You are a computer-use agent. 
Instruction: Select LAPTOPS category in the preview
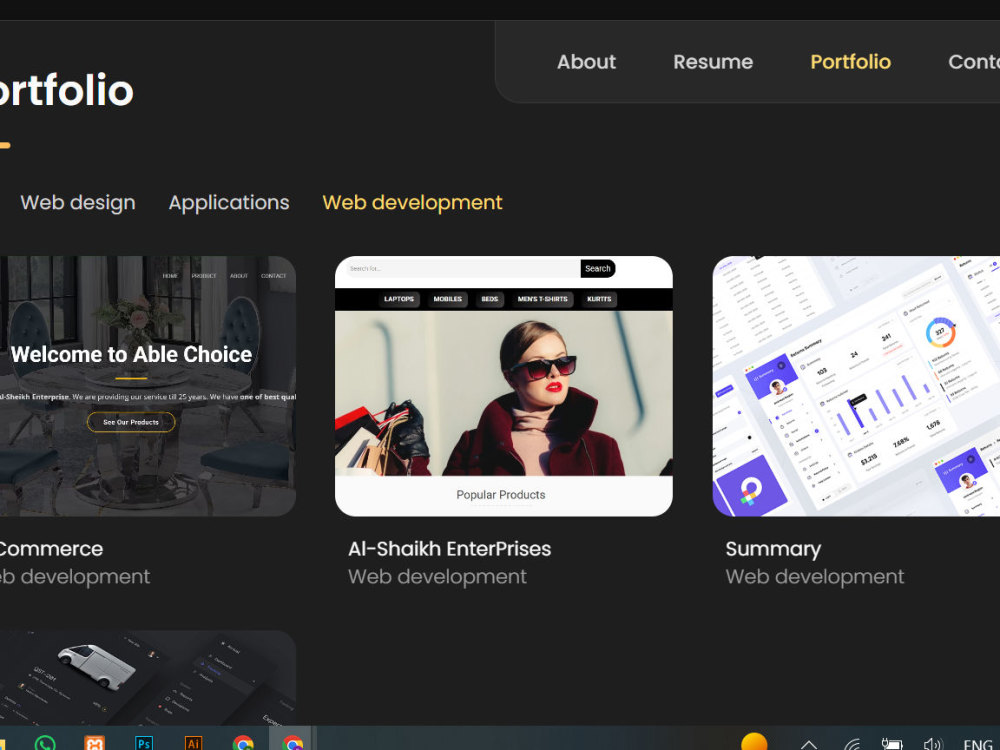point(399,299)
